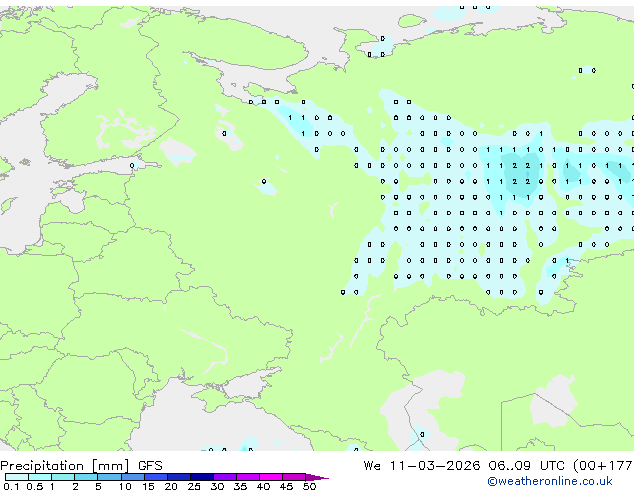Screen dimensions: 634x490
Task: Click the legend label '25'
Action: tap(194, 486)
